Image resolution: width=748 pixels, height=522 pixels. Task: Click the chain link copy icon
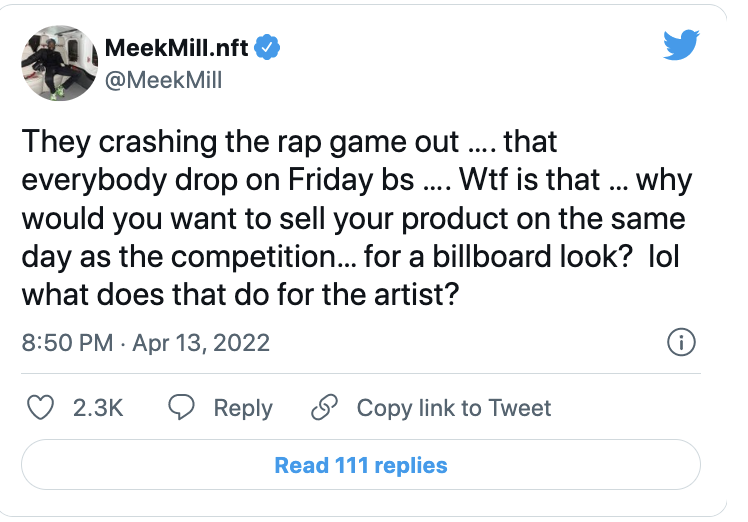(x=324, y=408)
